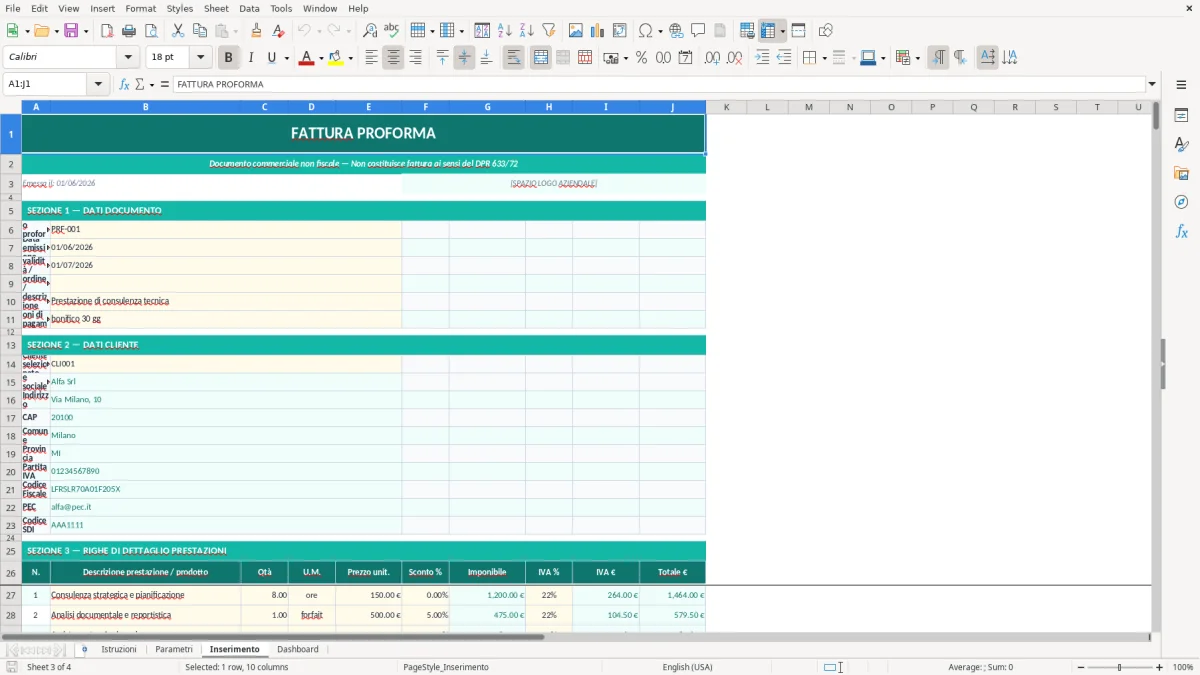The width and height of the screenshot is (1200, 675).
Task: Click the Select Function sum button
Action: coord(140,84)
